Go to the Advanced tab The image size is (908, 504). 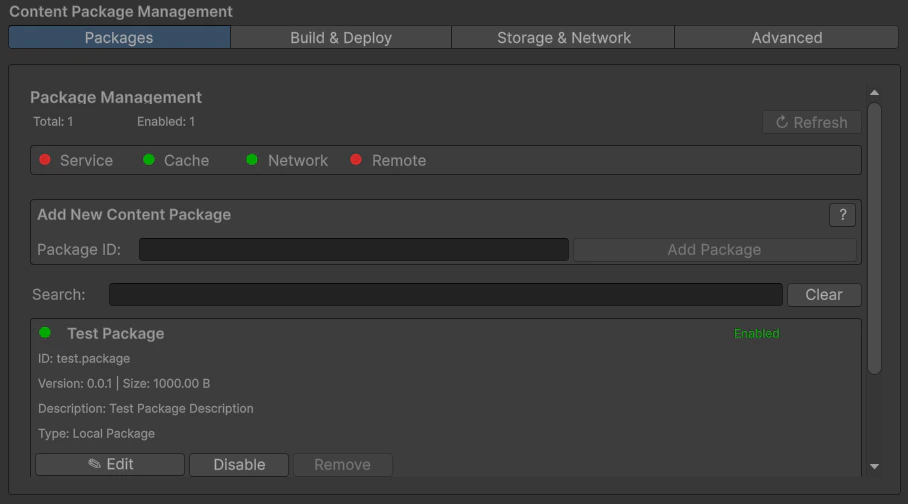786,38
